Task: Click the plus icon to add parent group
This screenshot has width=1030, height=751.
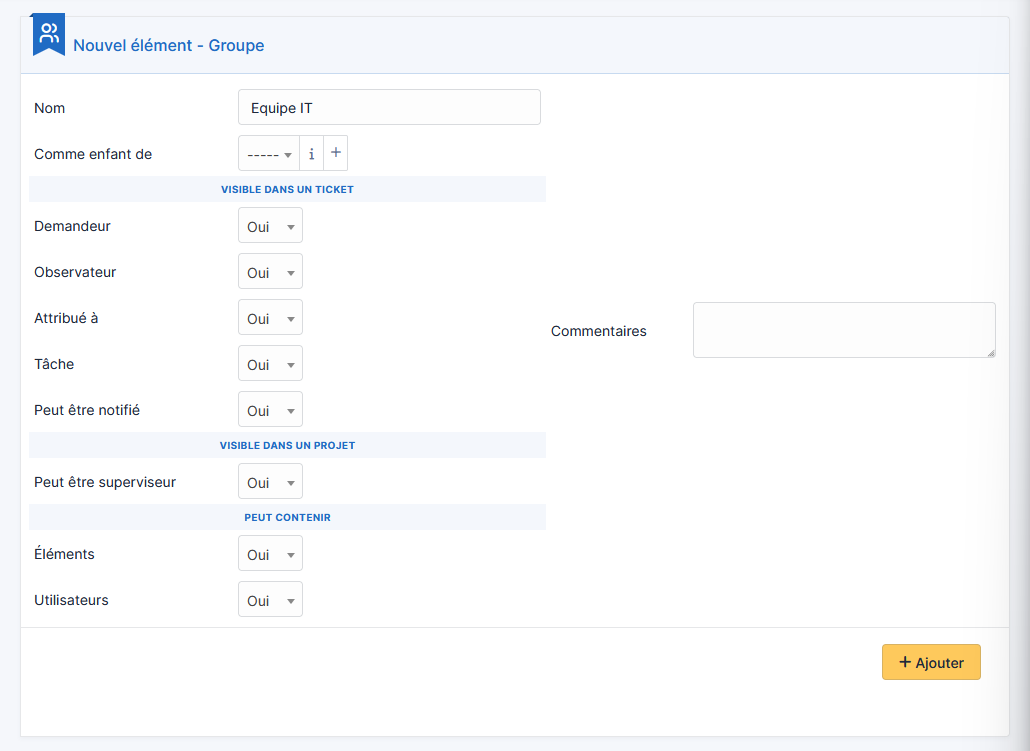Action: [x=336, y=153]
